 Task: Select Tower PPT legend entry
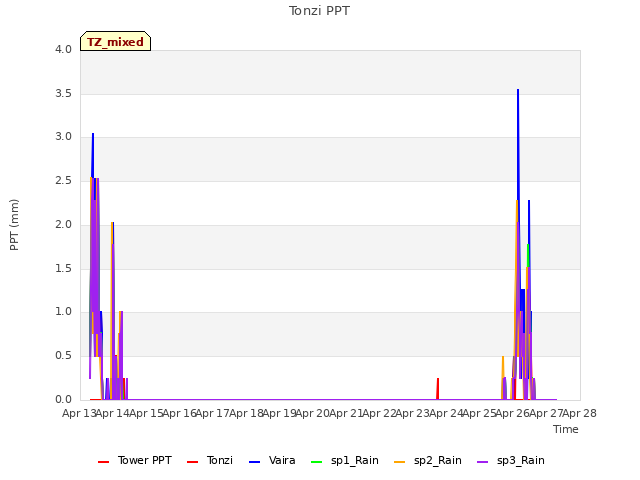(x=135, y=460)
